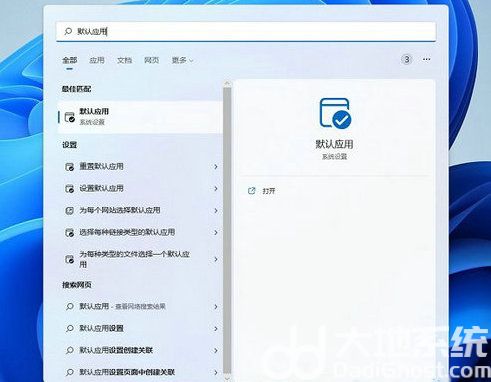
Task: Open the three-dot options menu
Action: [427, 59]
